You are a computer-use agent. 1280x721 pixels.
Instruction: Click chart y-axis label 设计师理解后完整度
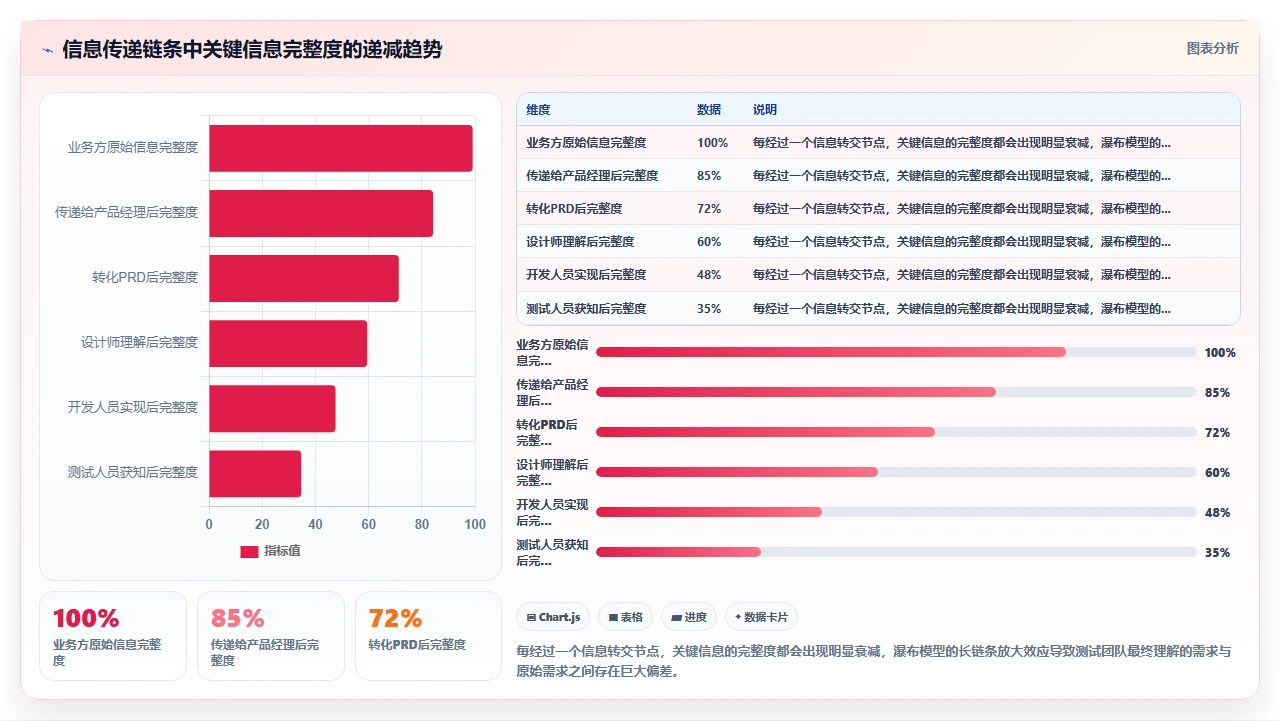(140, 342)
